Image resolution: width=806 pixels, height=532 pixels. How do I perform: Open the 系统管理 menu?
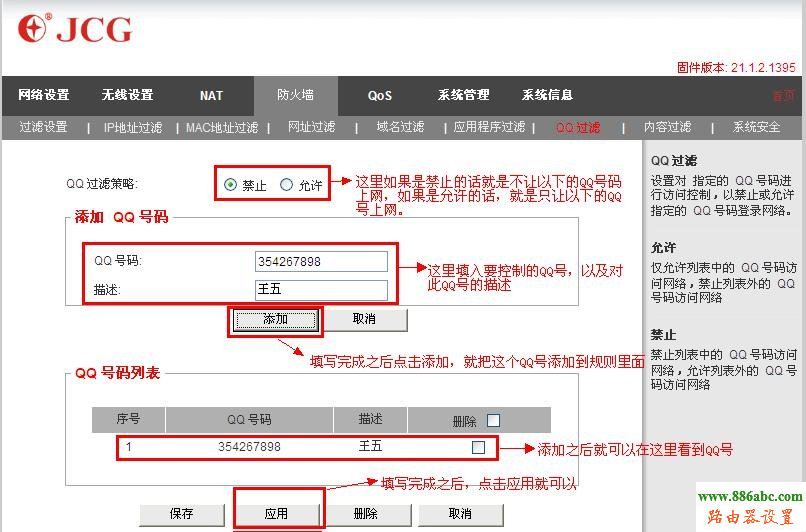[463, 95]
